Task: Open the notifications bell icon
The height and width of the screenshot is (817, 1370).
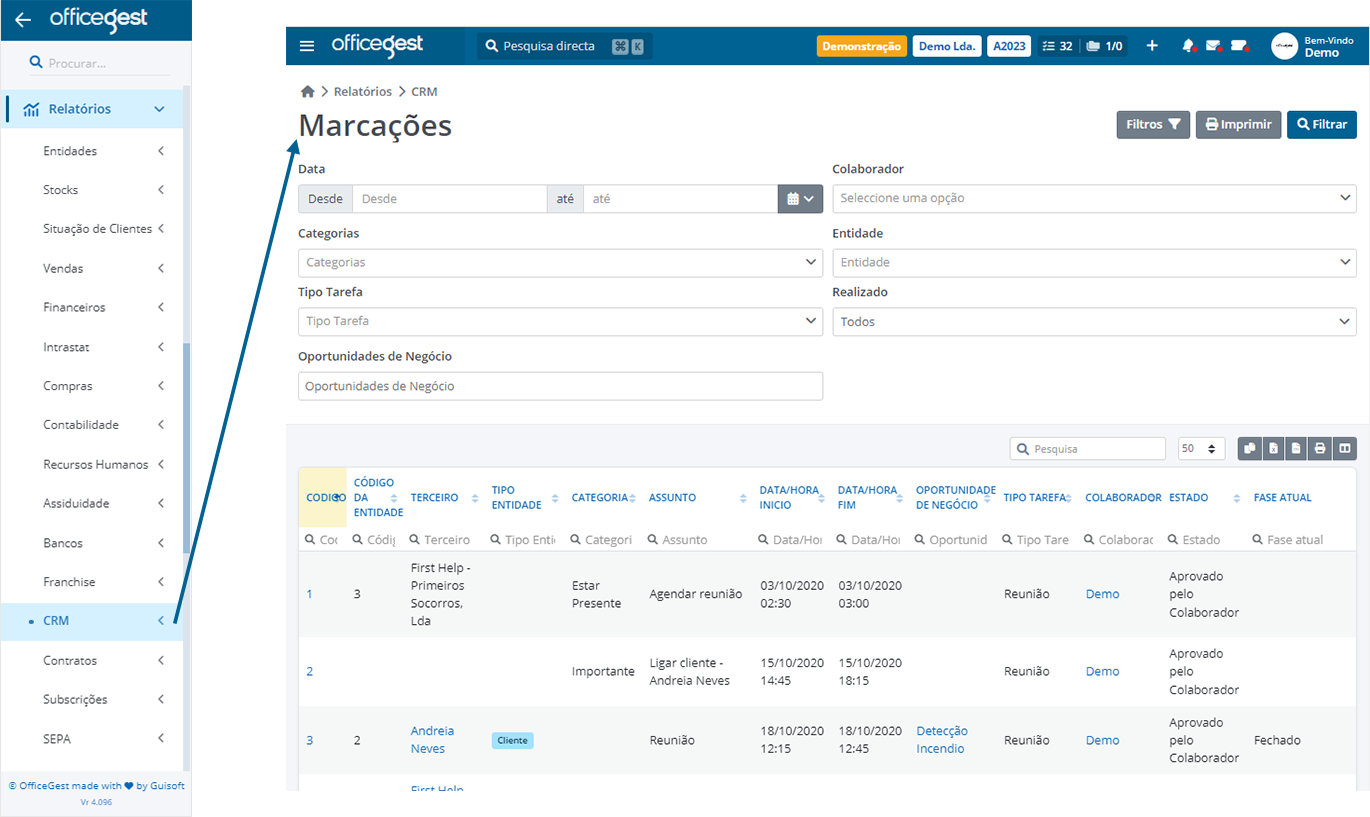Action: coord(1189,45)
